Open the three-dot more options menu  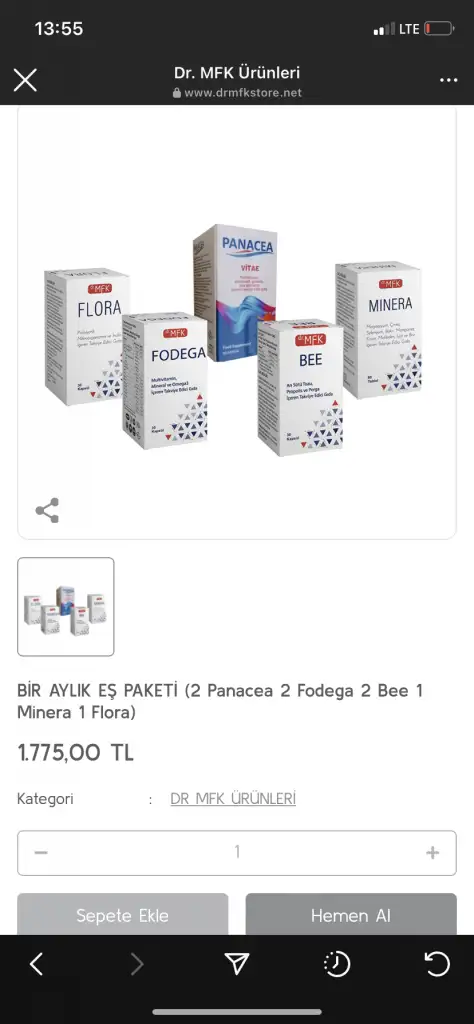pyautogui.click(x=448, y=80)
